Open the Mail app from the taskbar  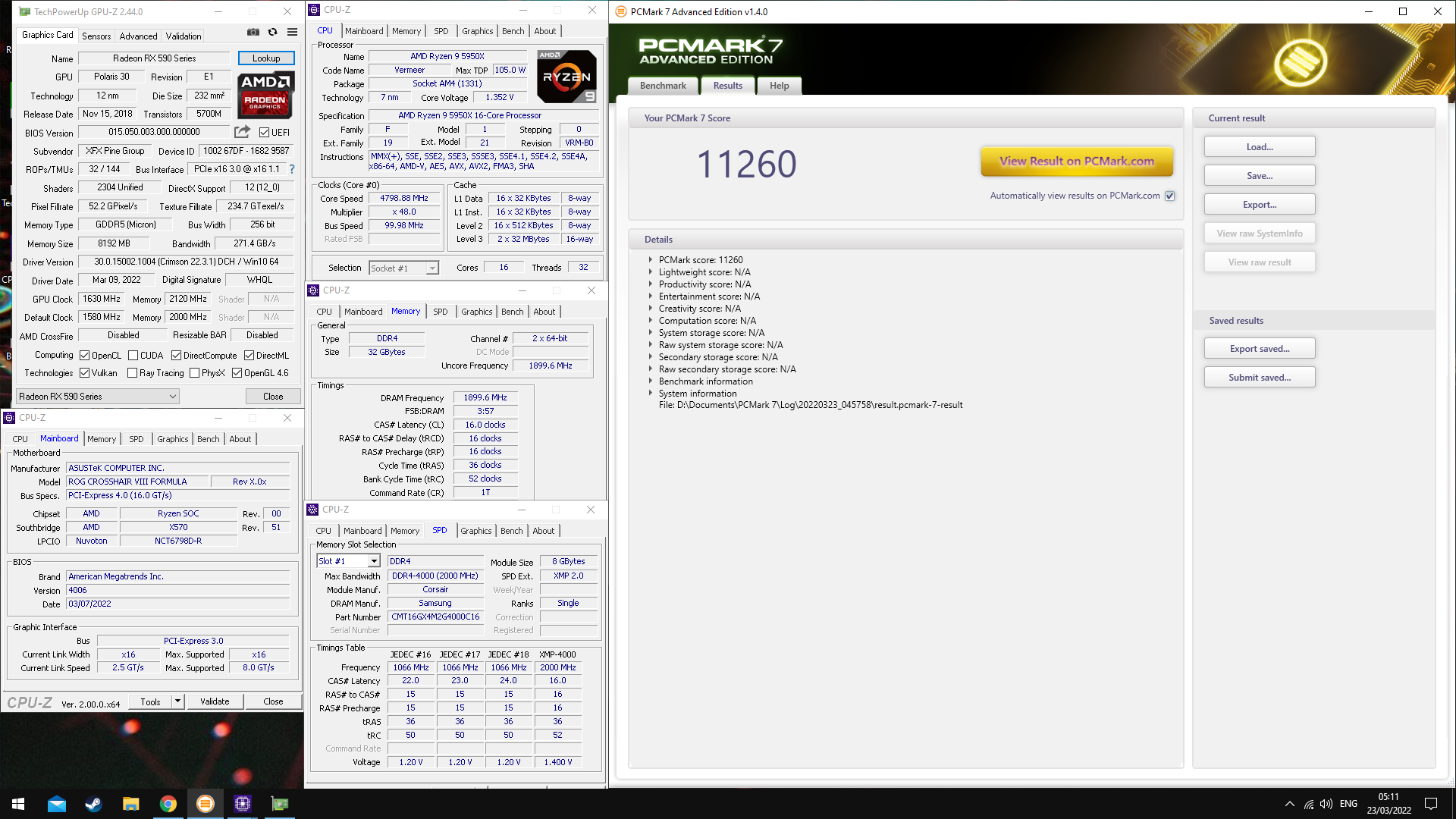[57, 804]
